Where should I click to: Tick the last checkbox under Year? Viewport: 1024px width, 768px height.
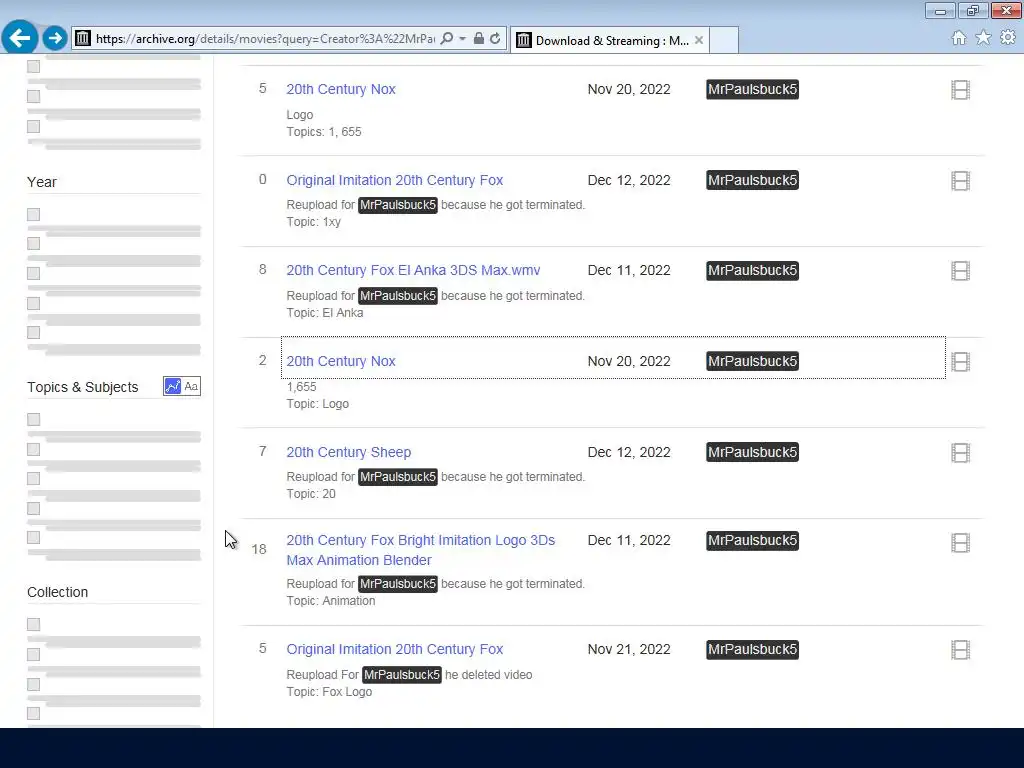pos(33,332)
